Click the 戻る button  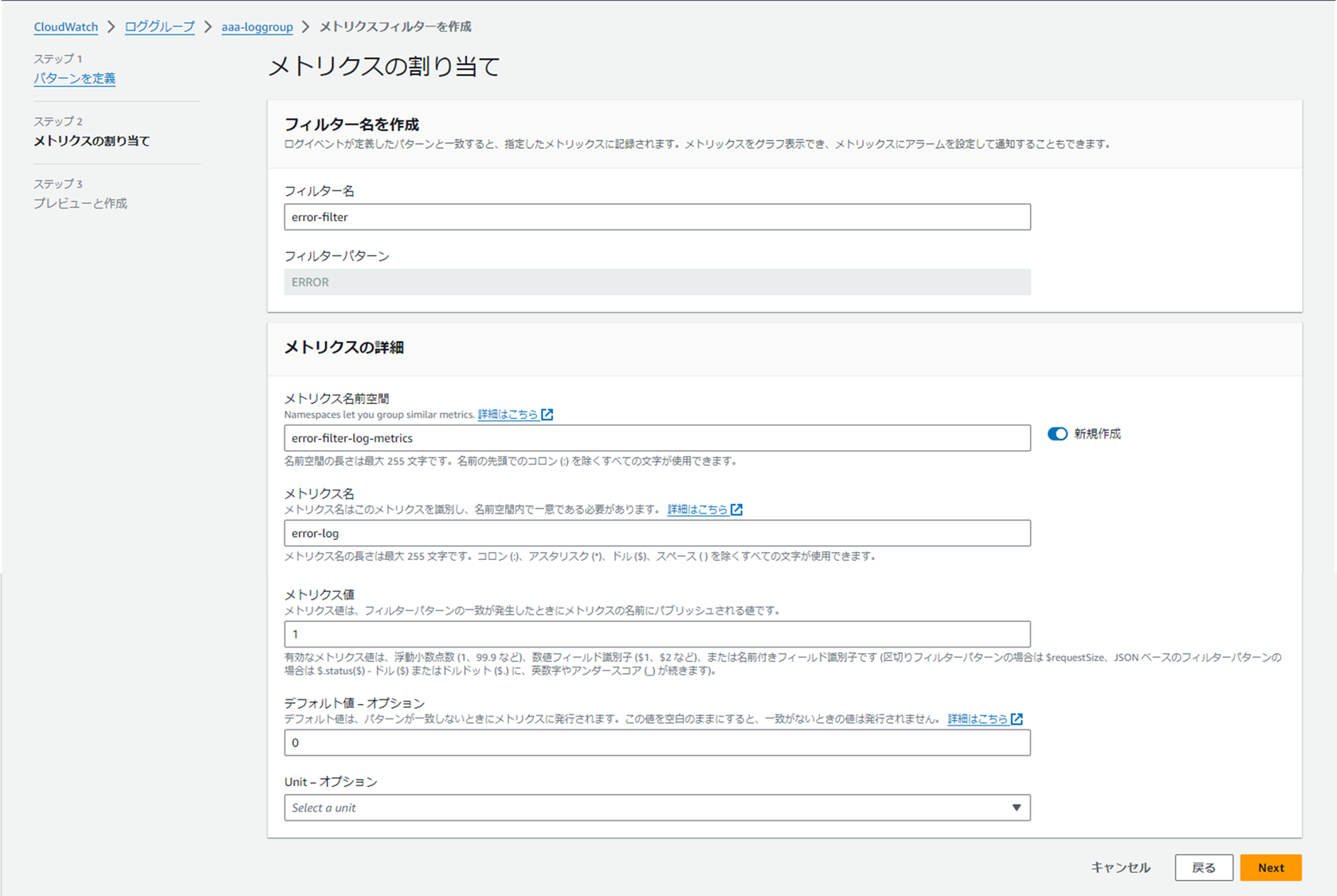(x=1204, y=867)
